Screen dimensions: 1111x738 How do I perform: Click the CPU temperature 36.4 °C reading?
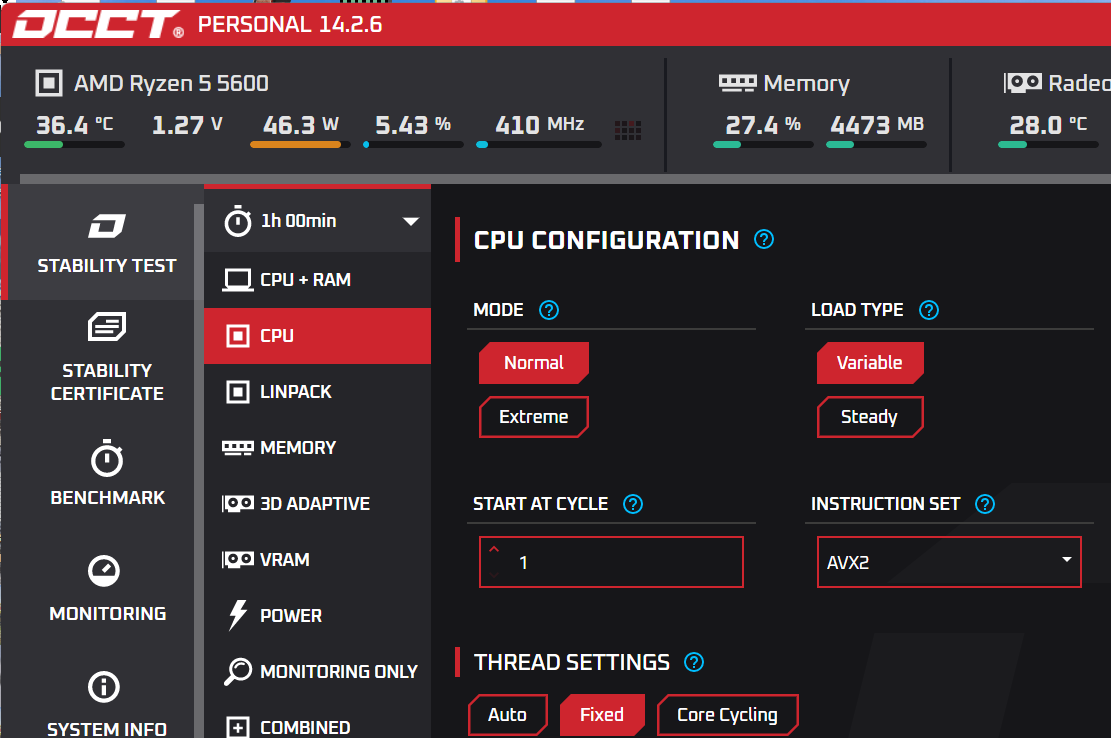[x=74, y=125]
